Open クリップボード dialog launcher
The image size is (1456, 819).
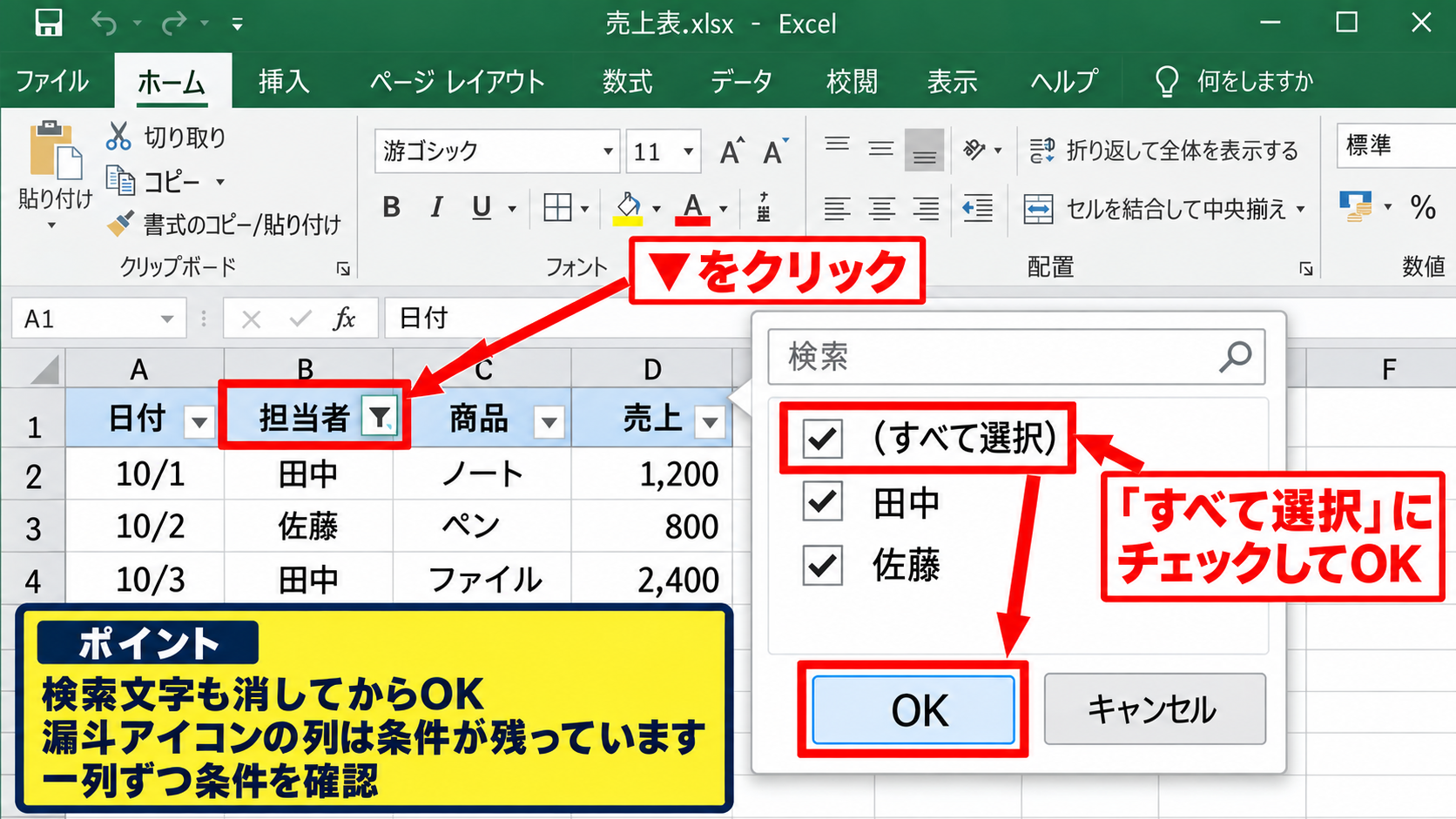point(343,269)
